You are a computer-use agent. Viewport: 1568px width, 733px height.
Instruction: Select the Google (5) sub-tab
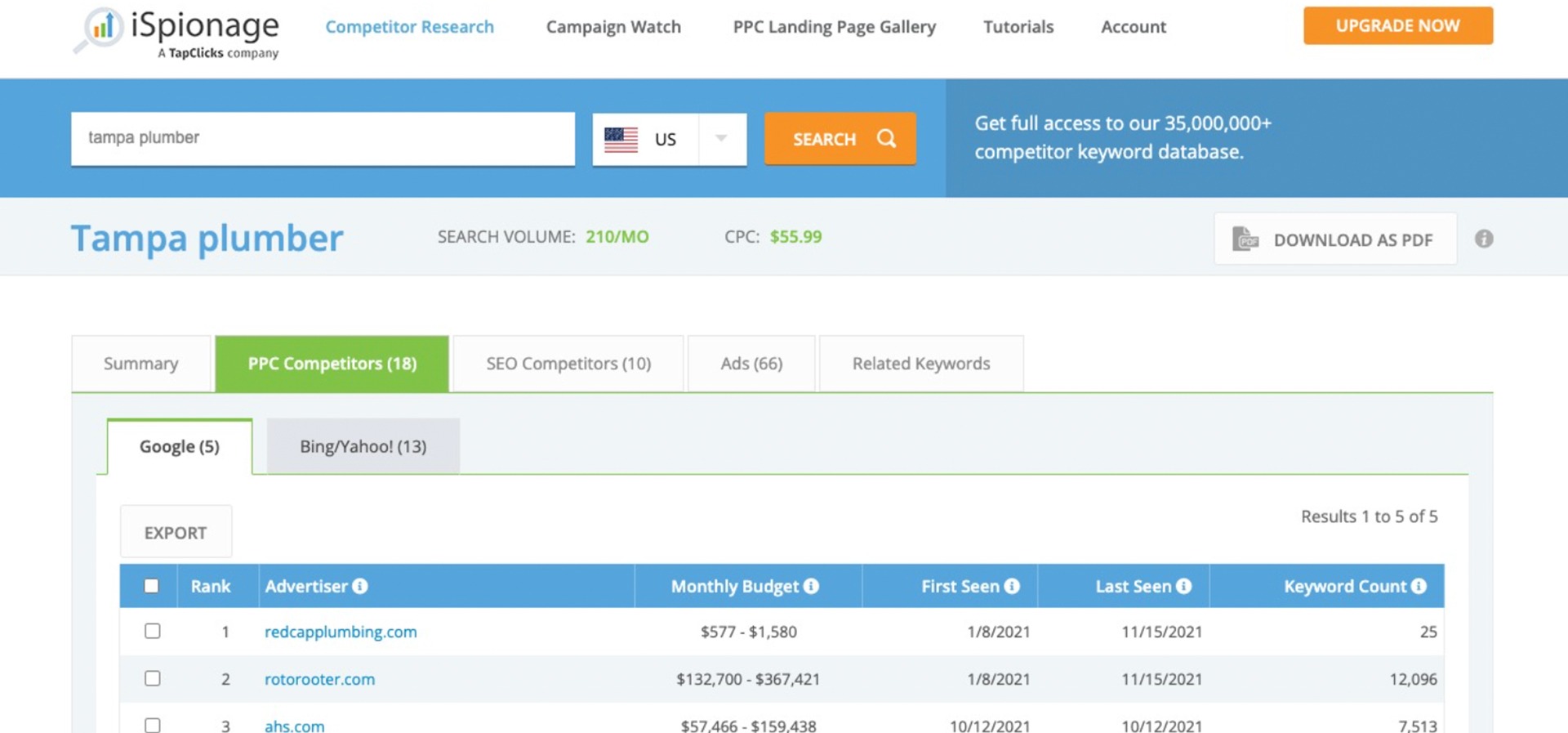[x=180, y=446]
